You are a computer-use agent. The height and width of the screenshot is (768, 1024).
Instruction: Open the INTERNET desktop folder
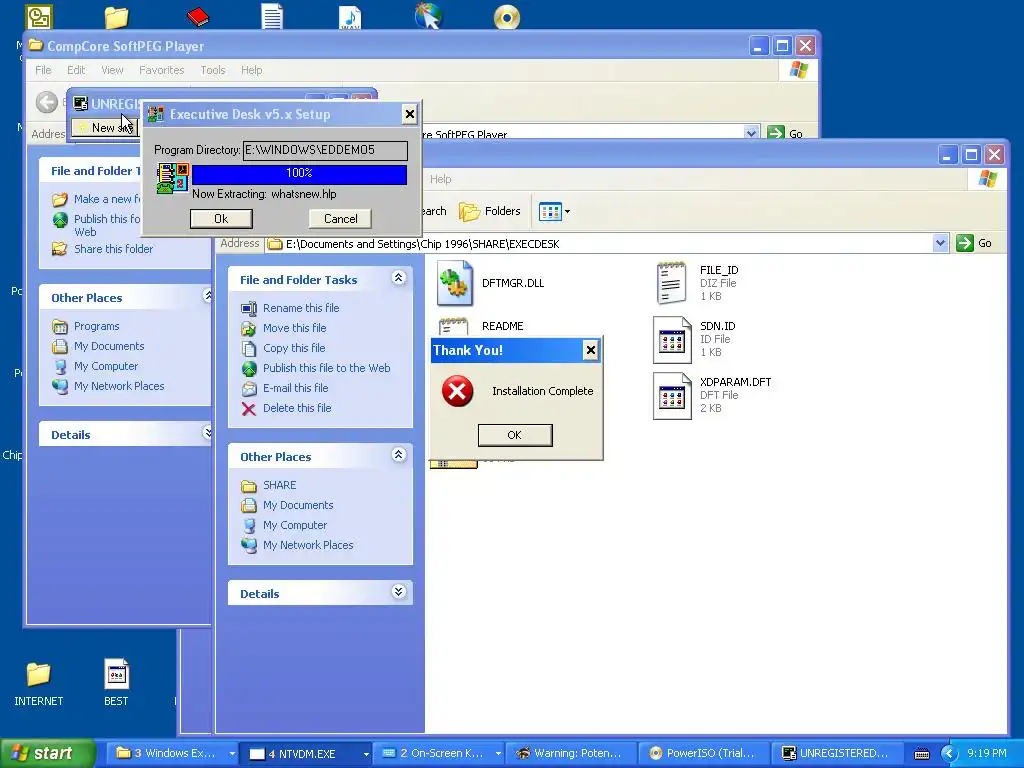pos(39,684)
